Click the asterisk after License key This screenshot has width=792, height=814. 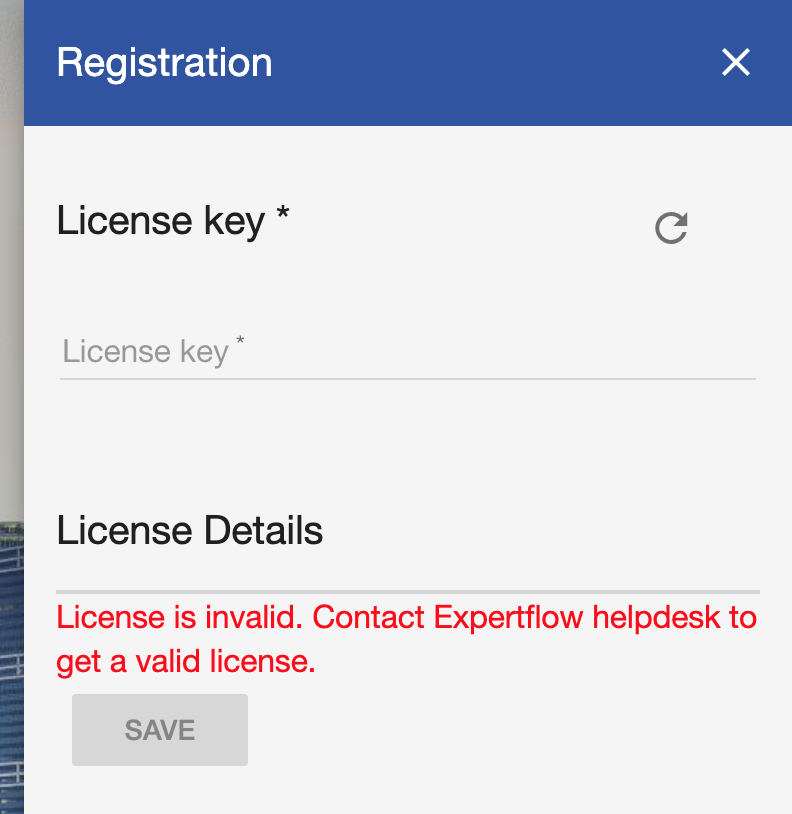tap(282, 216)
